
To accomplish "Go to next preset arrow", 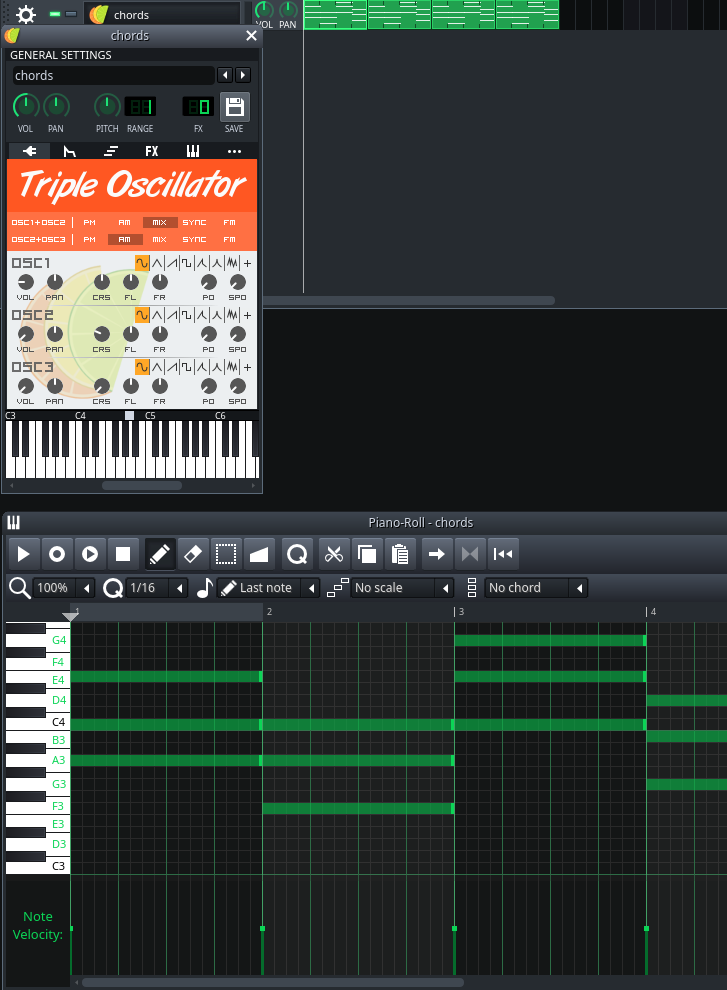I will (243, 75).
